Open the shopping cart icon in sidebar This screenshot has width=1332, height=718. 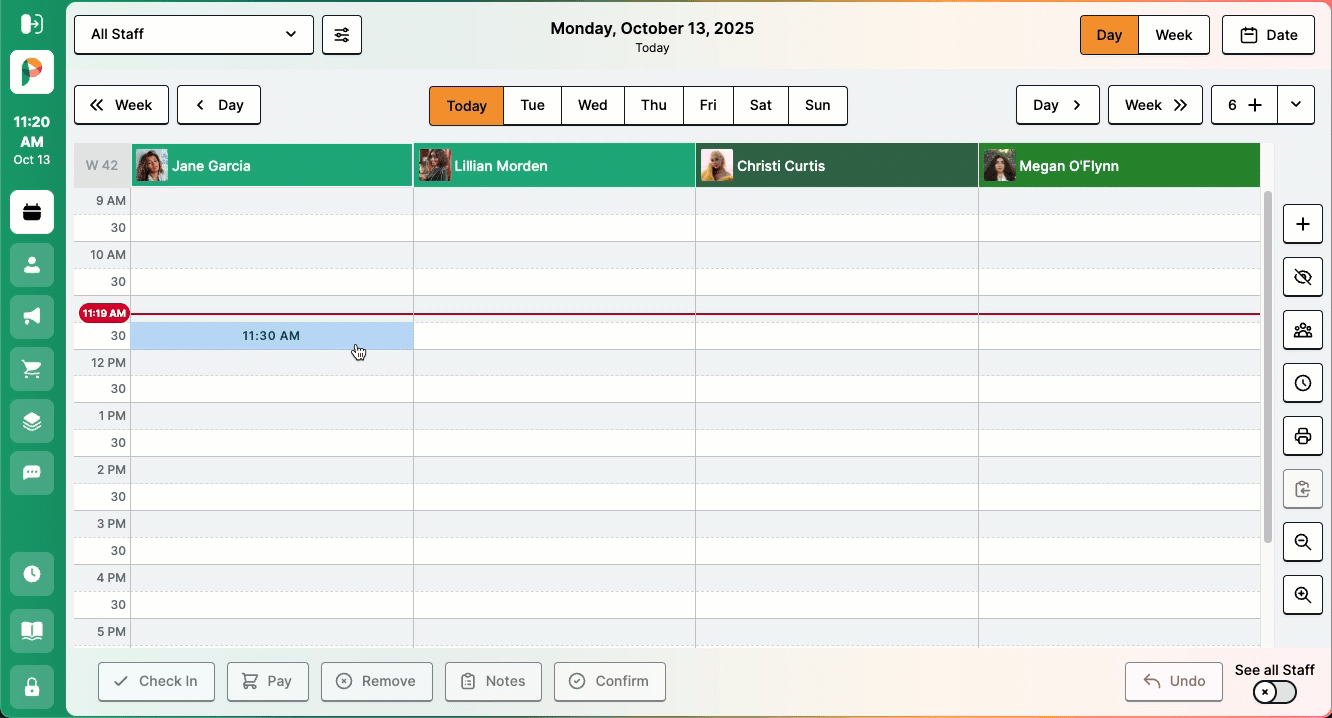coord(32,369)
